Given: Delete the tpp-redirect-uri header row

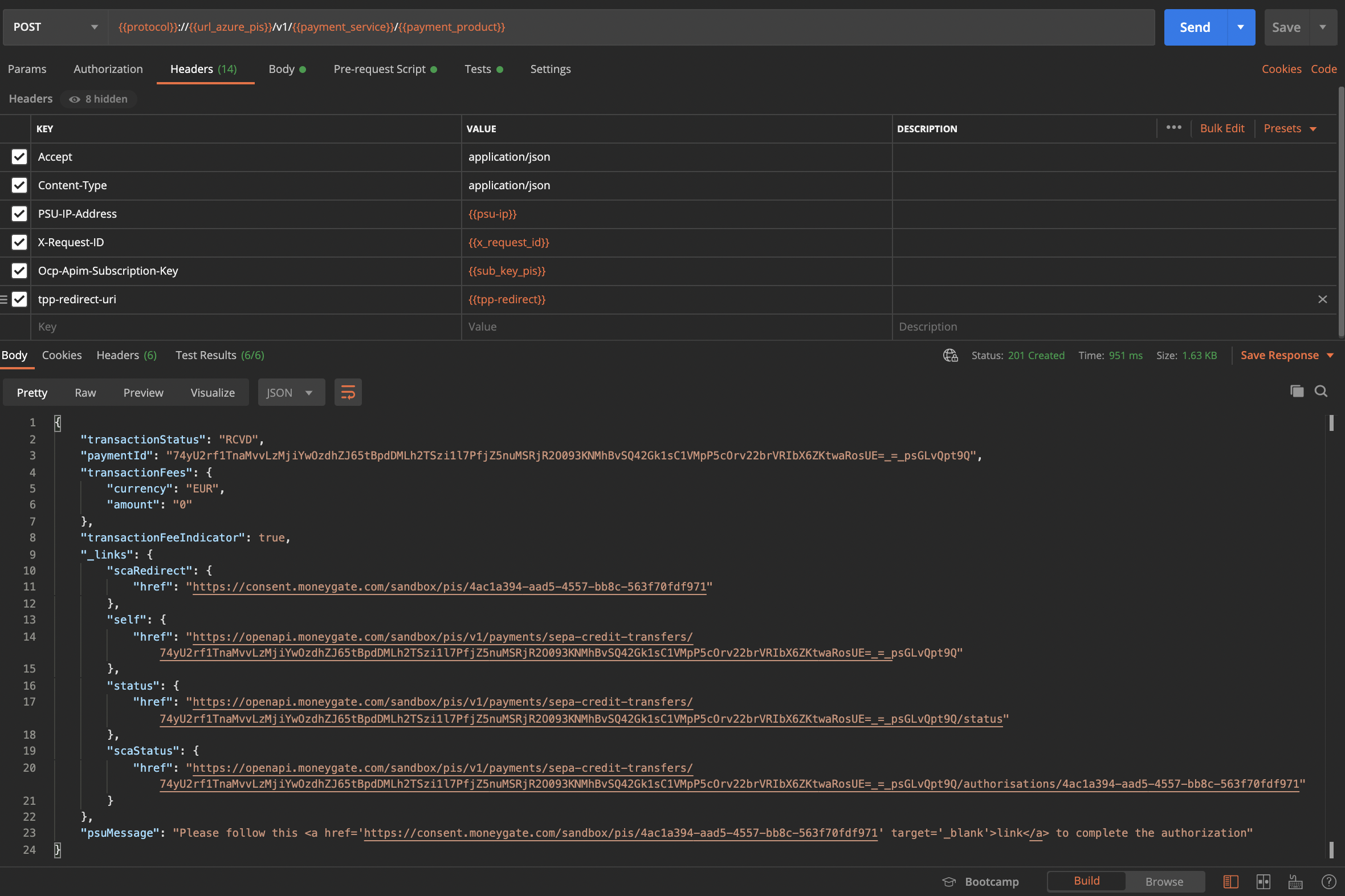Looking at the screenshot, I should [x=1322, y=299].
